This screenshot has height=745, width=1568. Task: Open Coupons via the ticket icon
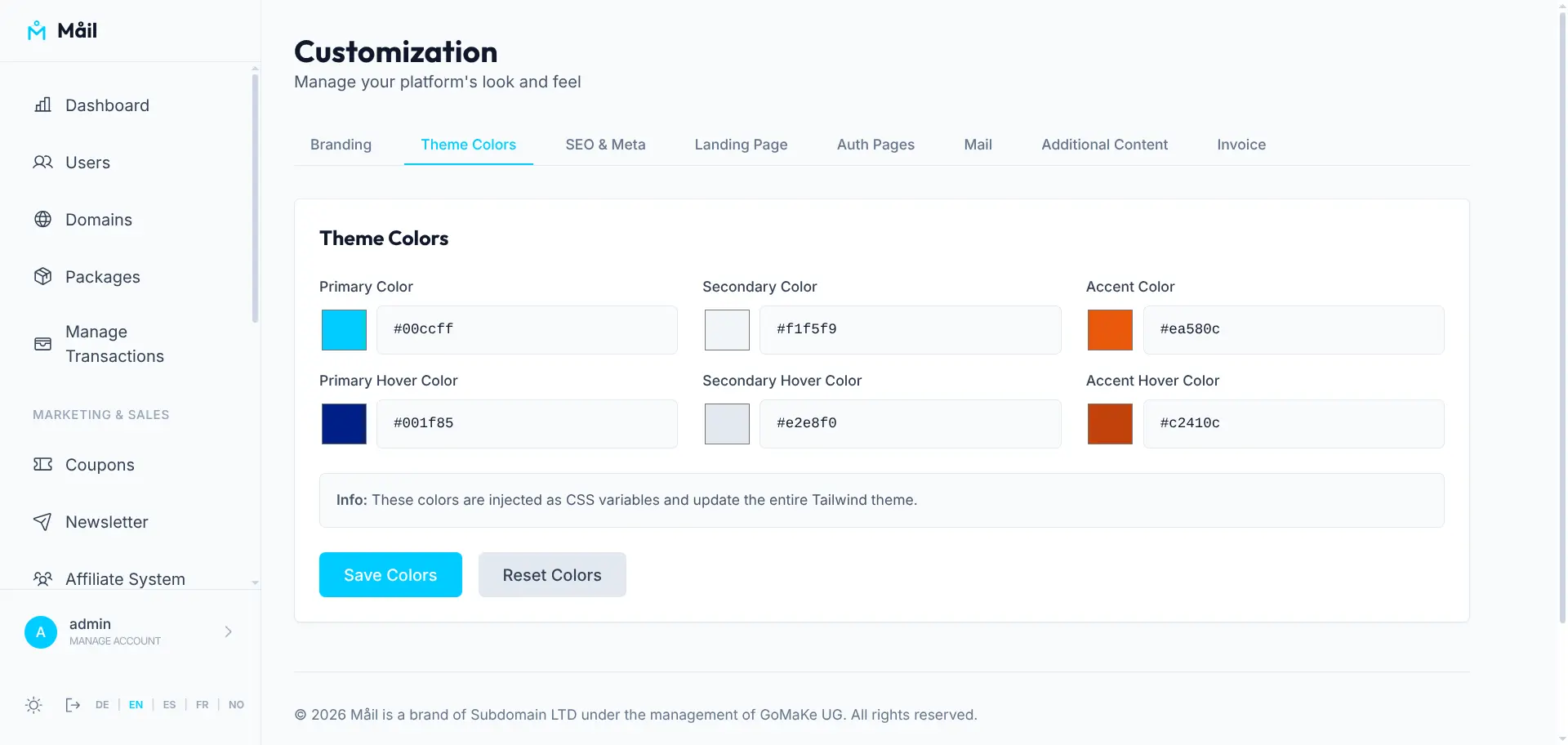(x=43, y=464)
